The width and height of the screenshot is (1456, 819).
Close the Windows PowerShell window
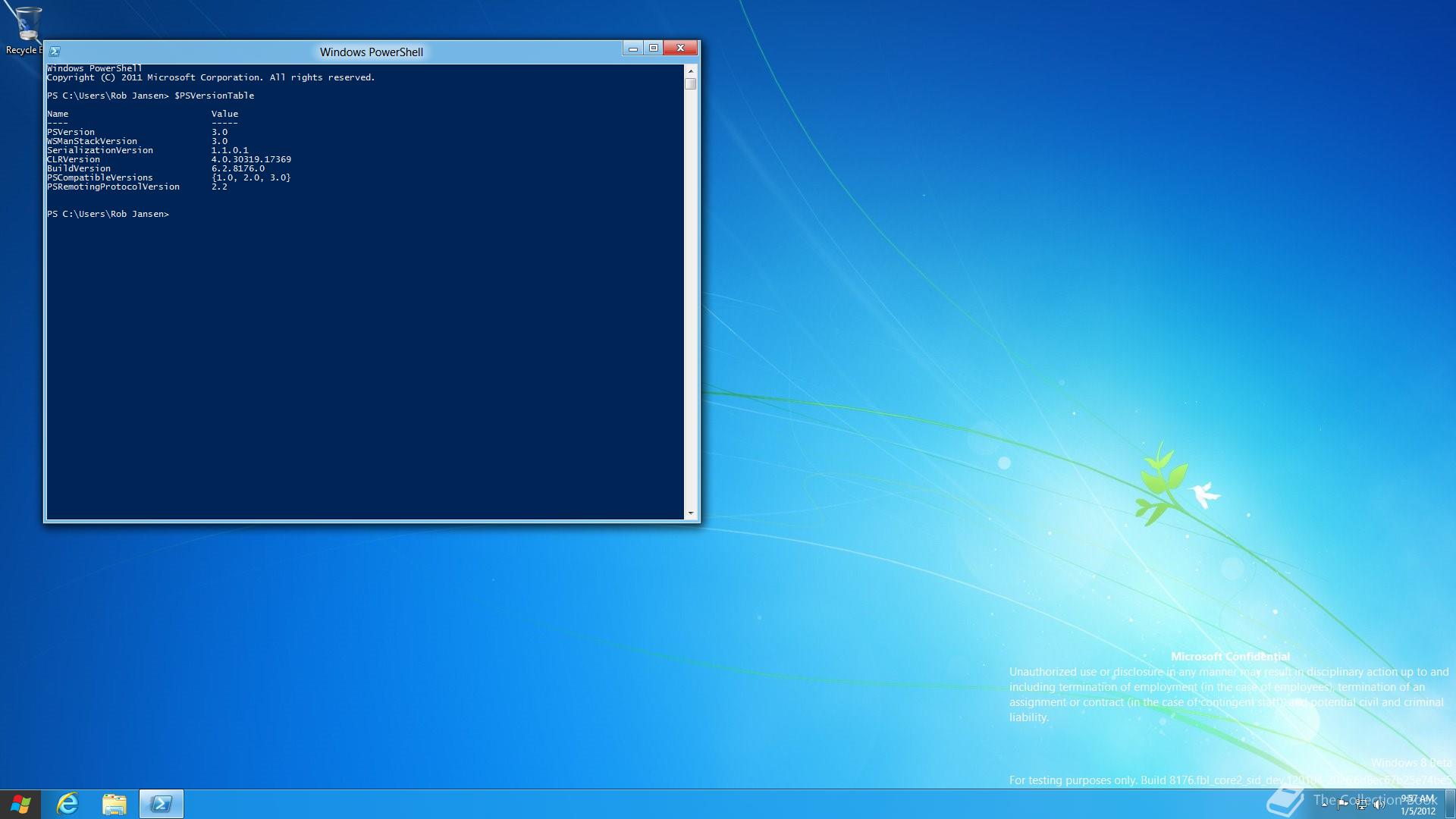(680, 49)
